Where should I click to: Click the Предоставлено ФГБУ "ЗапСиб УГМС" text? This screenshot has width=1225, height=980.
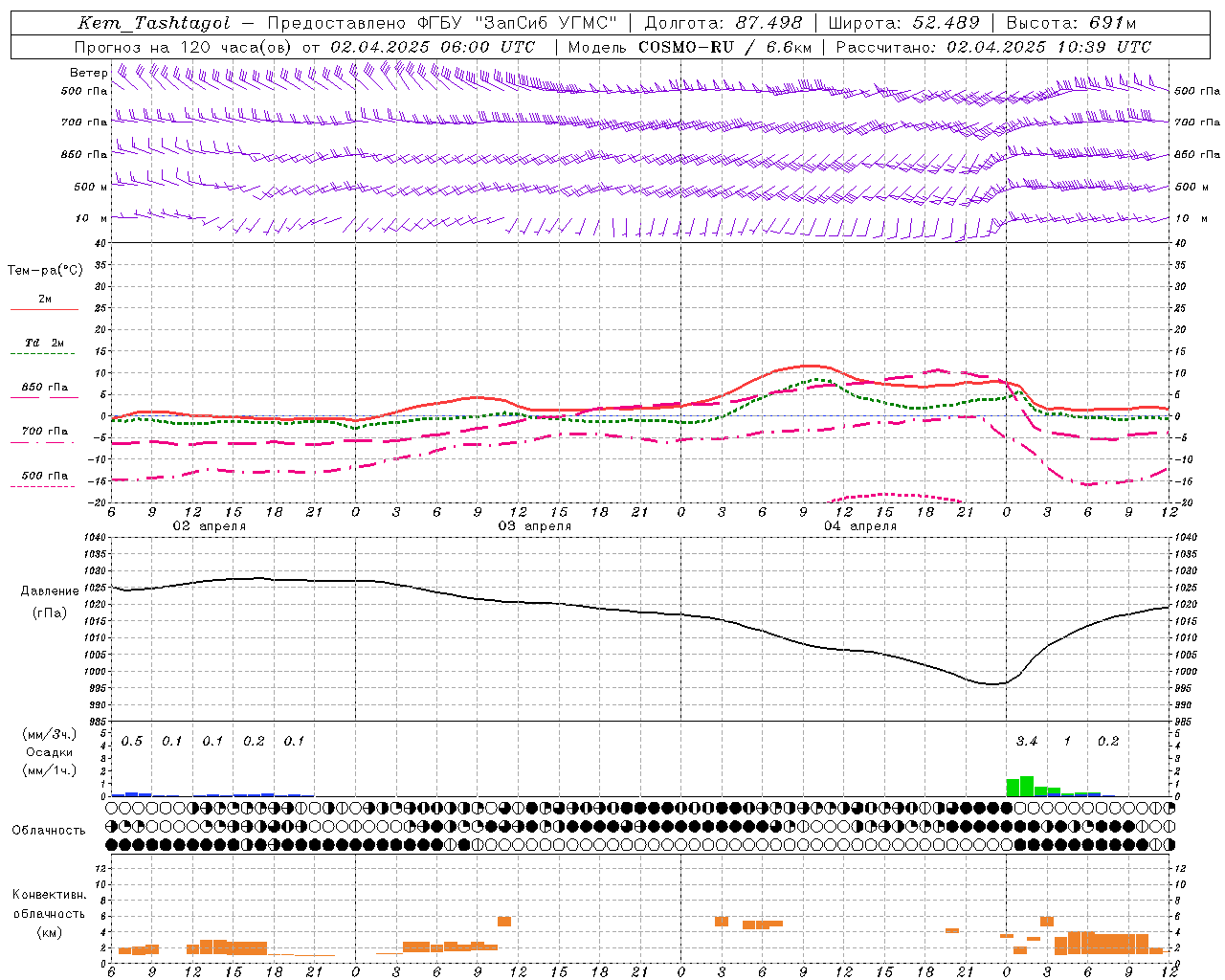pos(442,23)
